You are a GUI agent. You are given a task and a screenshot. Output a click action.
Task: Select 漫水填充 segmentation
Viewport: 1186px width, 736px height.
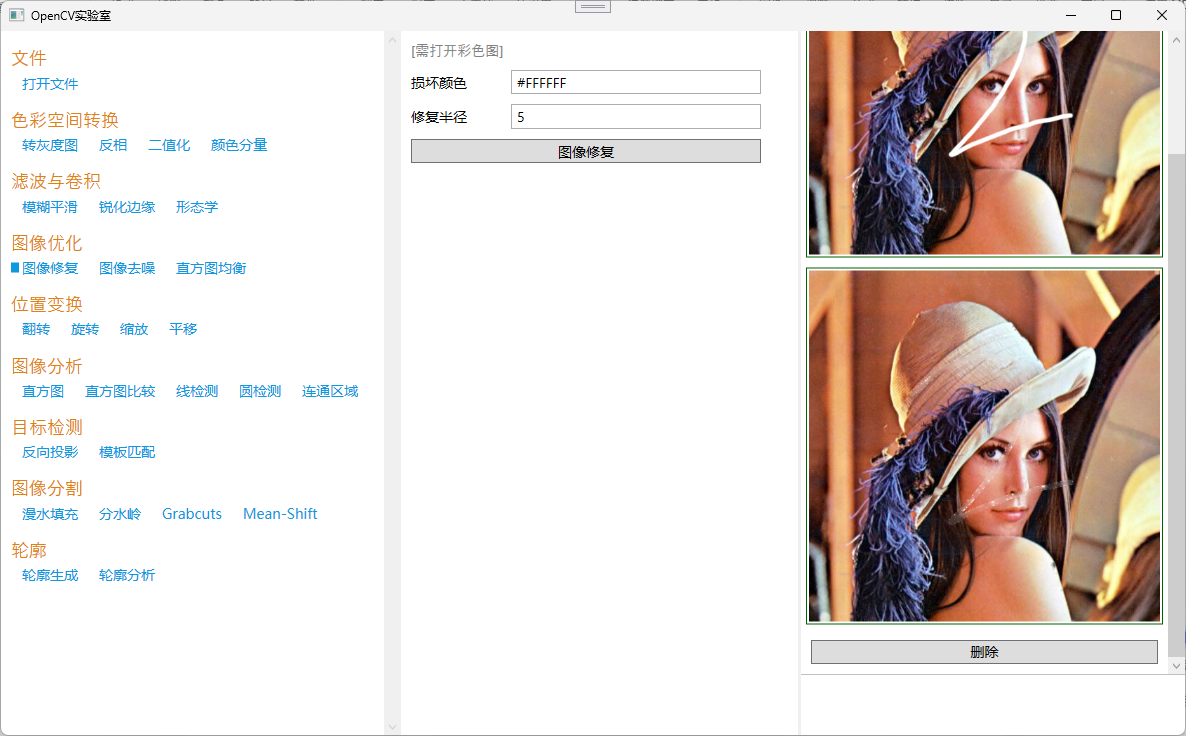pos(50,514)
